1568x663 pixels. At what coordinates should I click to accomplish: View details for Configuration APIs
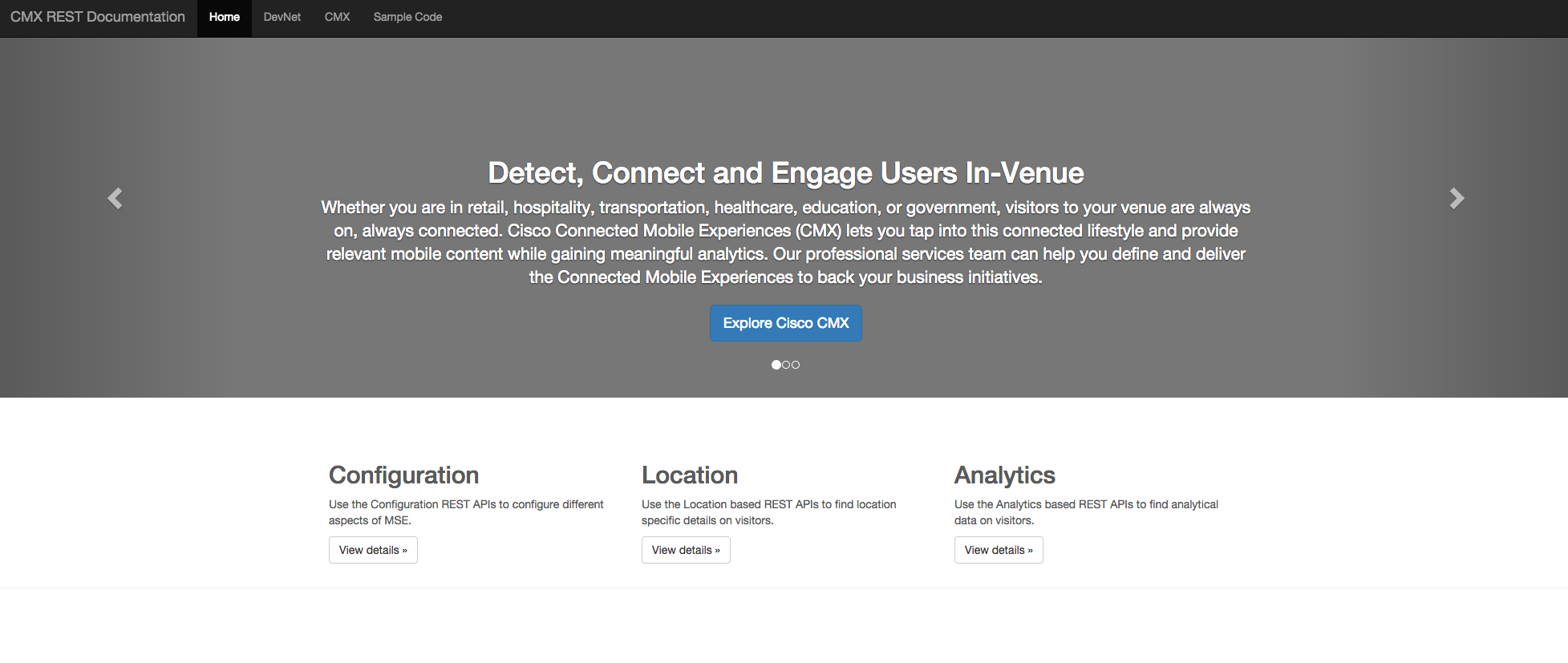pos(373,550)
